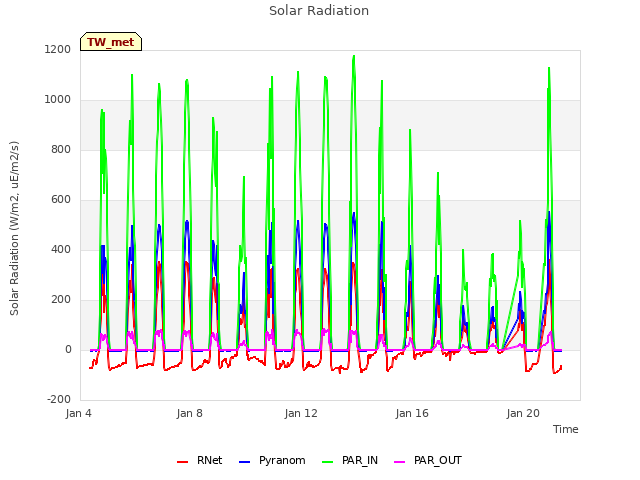This screenshot has height=480, width=640.
Task: Click the Jan 4 x-axis tick label
Action: tap(78, 413)
